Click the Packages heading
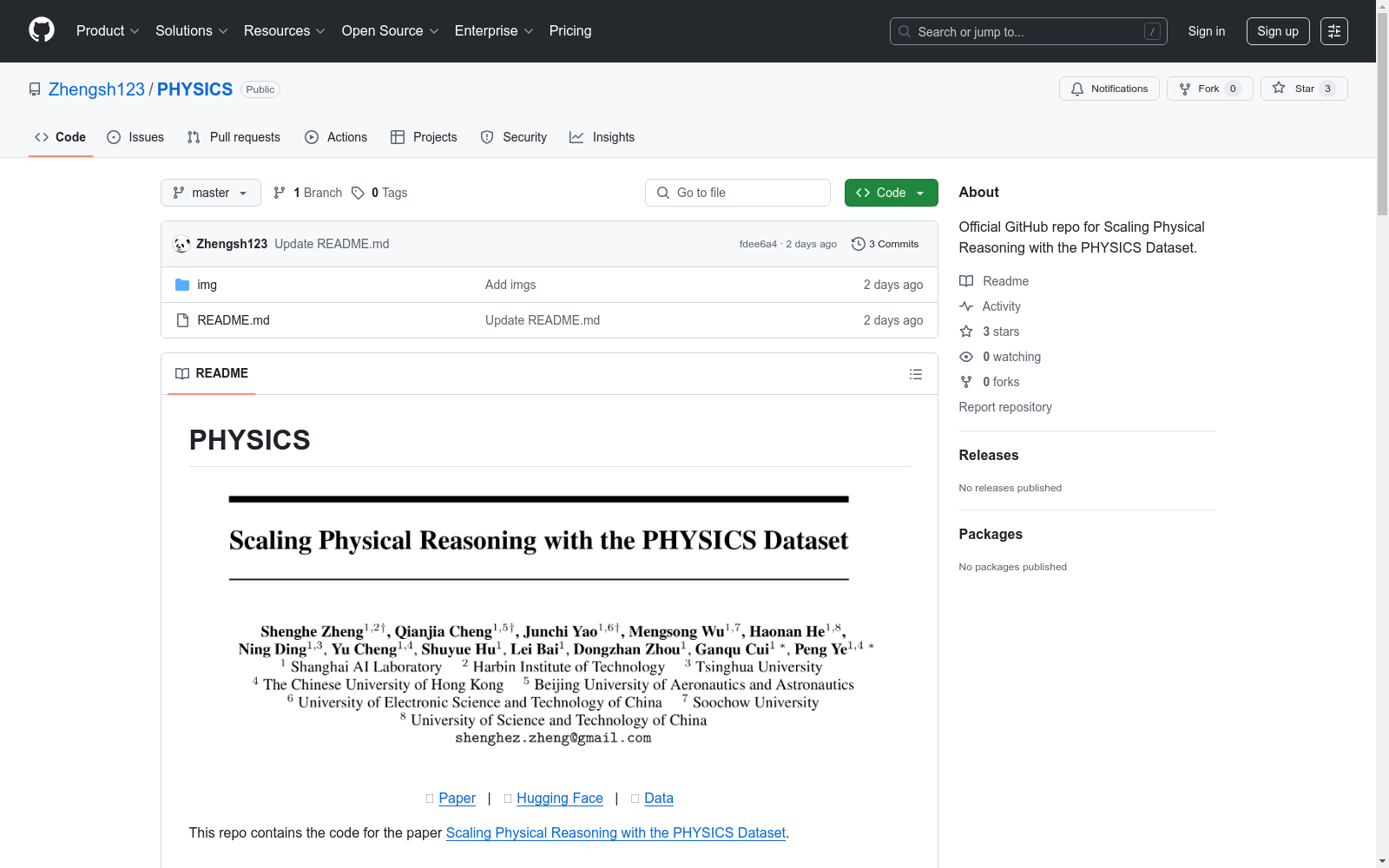Viewport: 1389px width, 868px height. point(991,534)
